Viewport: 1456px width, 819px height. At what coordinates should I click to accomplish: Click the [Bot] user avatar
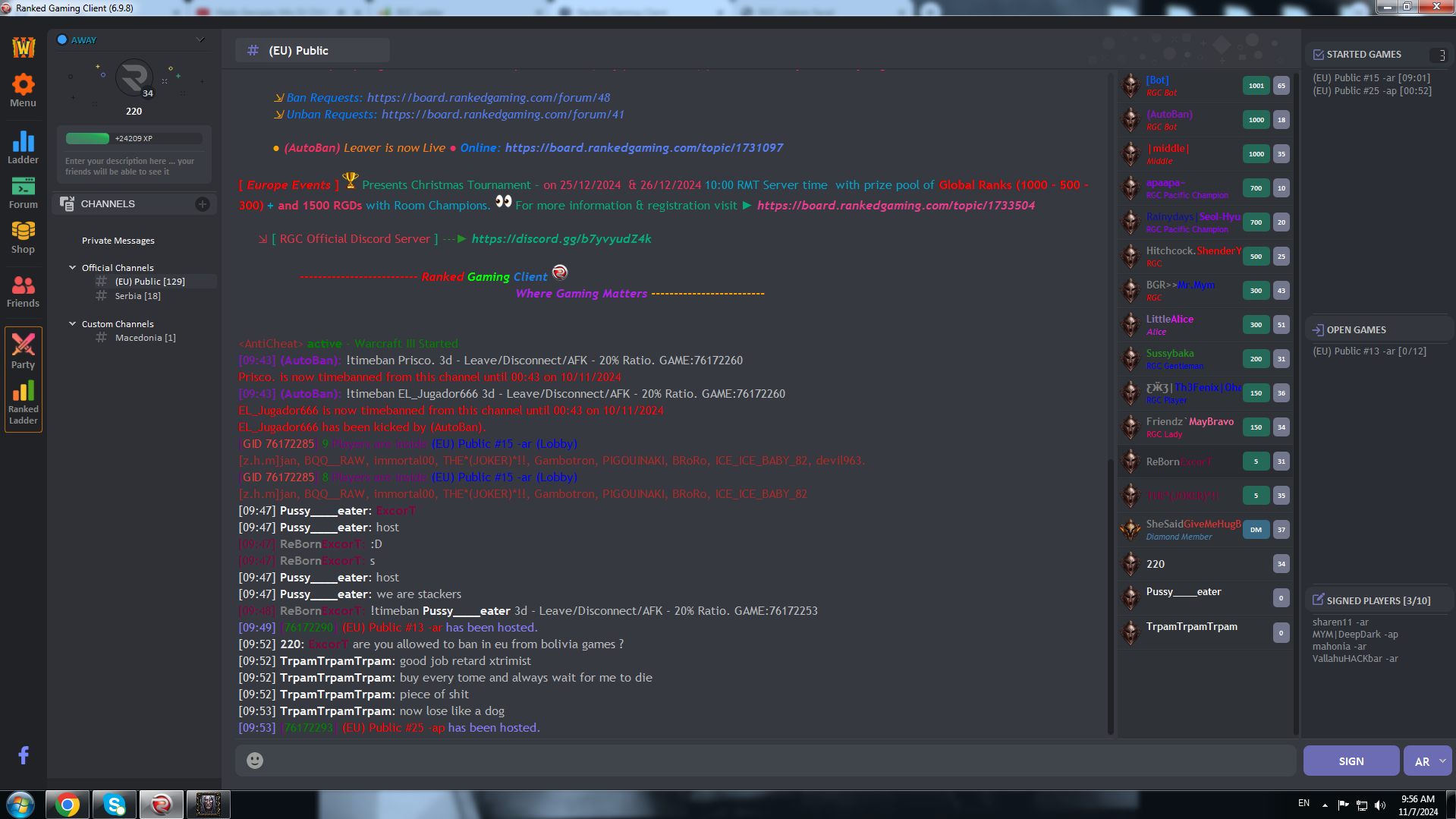(1131, 86)
